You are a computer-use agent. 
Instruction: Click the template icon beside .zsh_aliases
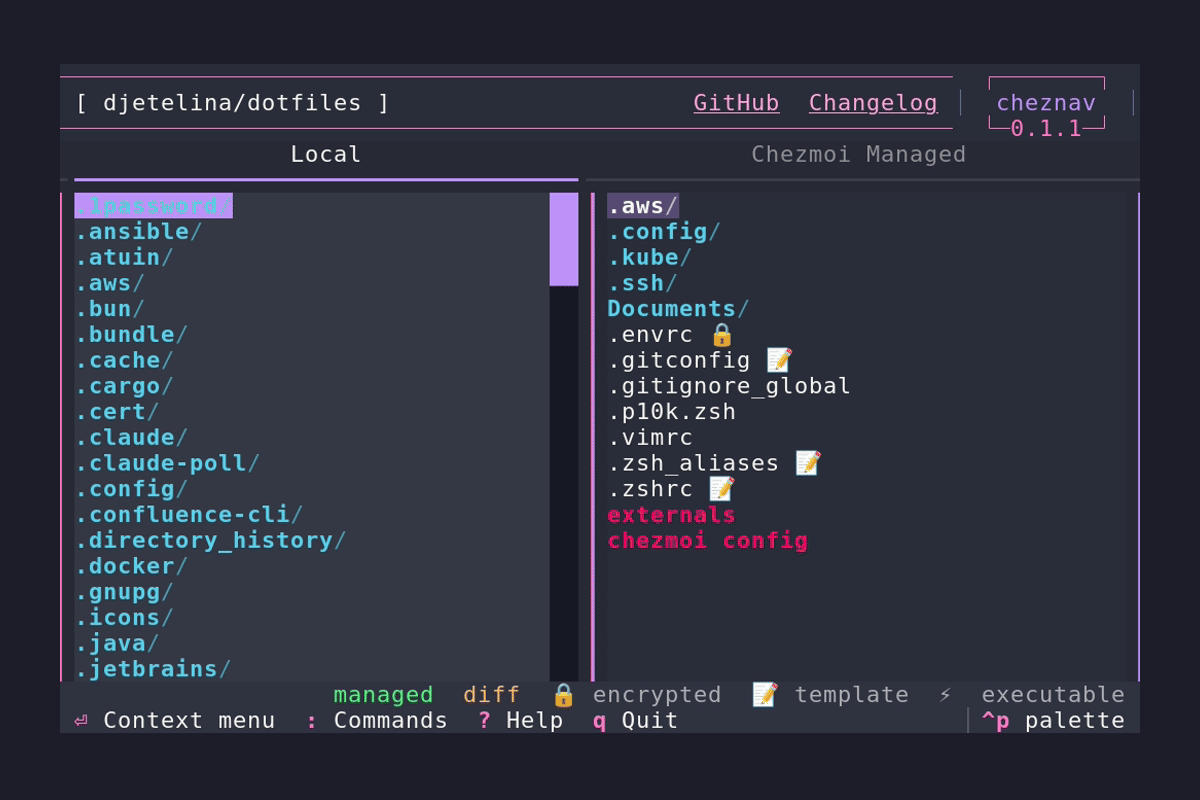pos(809,463)
